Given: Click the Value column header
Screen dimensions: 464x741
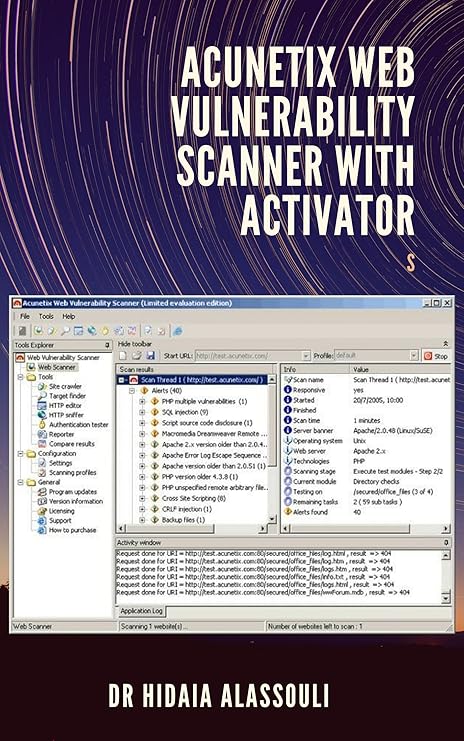Looking at the screenshot, I should 400,370.
